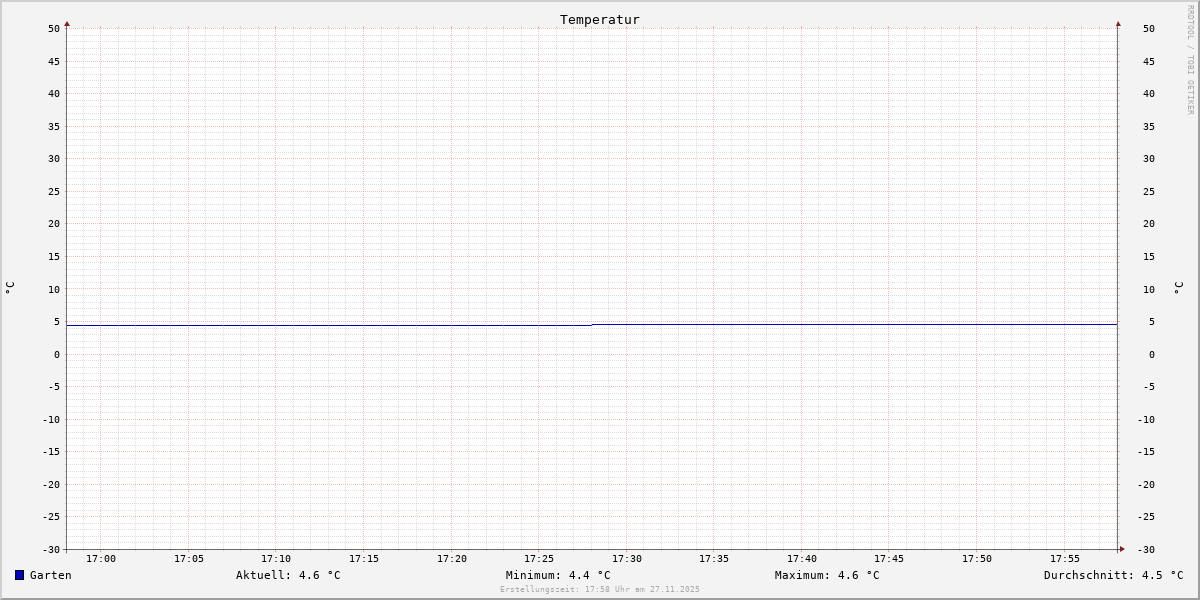Click the 17:10 time axis label
The height and width of the screenshot is (600, 1200).
[x=276, y=559]
